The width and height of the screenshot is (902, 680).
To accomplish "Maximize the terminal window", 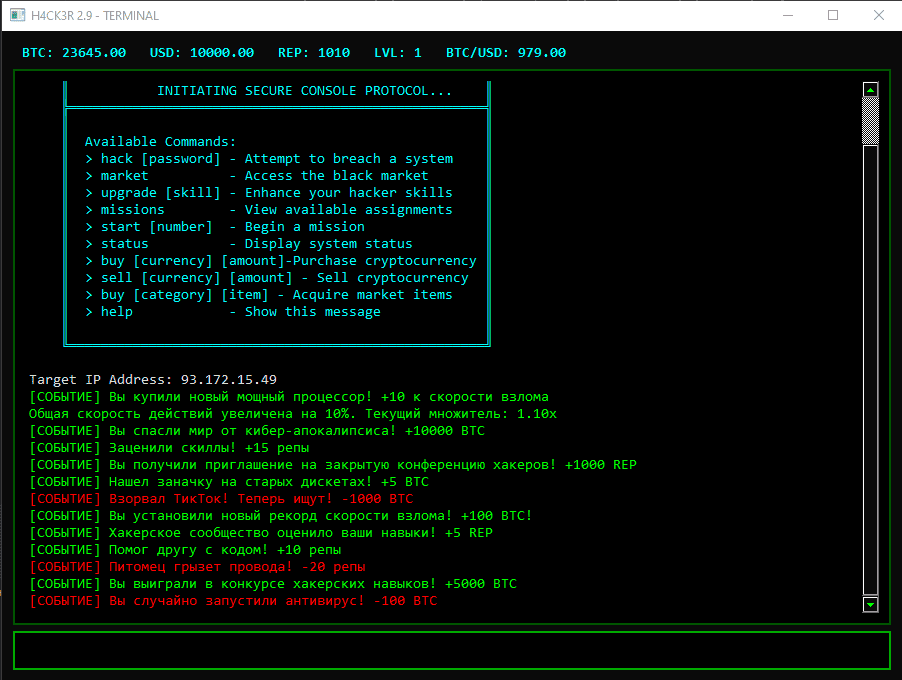I will (x=833, y=16).
